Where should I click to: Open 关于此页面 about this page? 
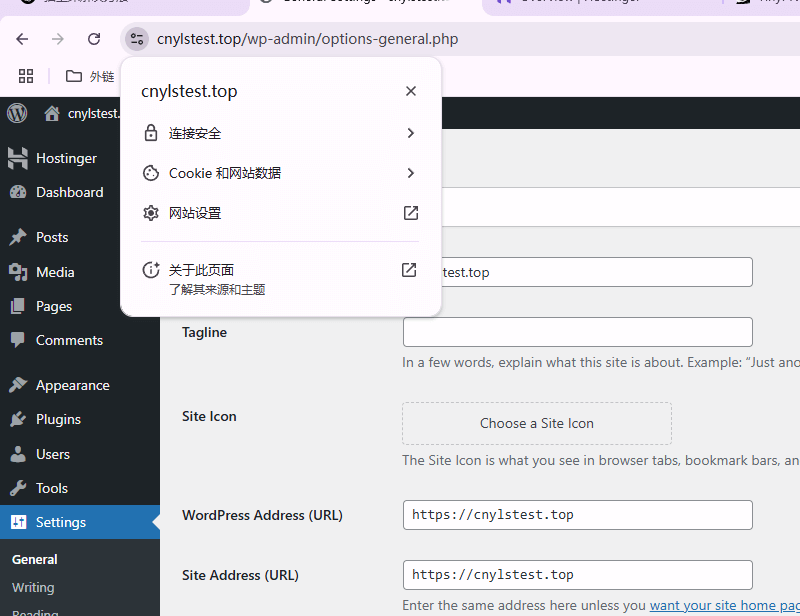[x=280, y=278]
